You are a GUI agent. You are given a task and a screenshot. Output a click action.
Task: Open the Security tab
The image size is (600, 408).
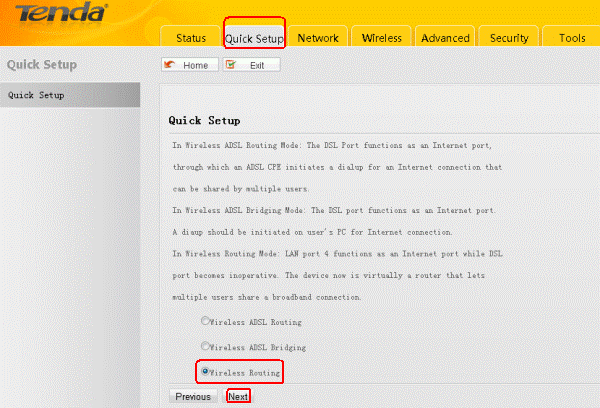click(509, 38)
